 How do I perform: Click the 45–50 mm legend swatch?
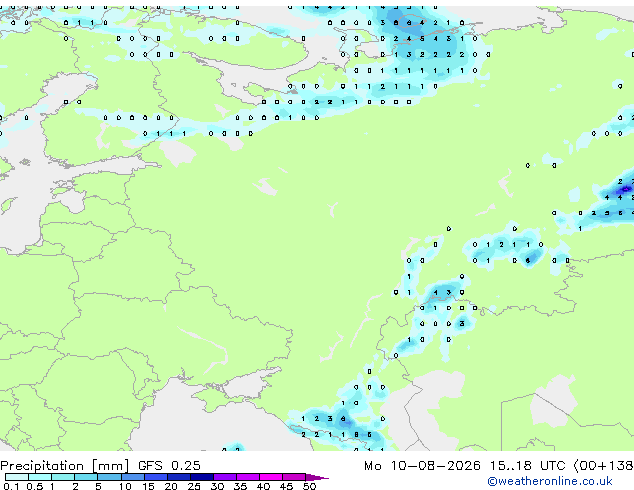294,477
